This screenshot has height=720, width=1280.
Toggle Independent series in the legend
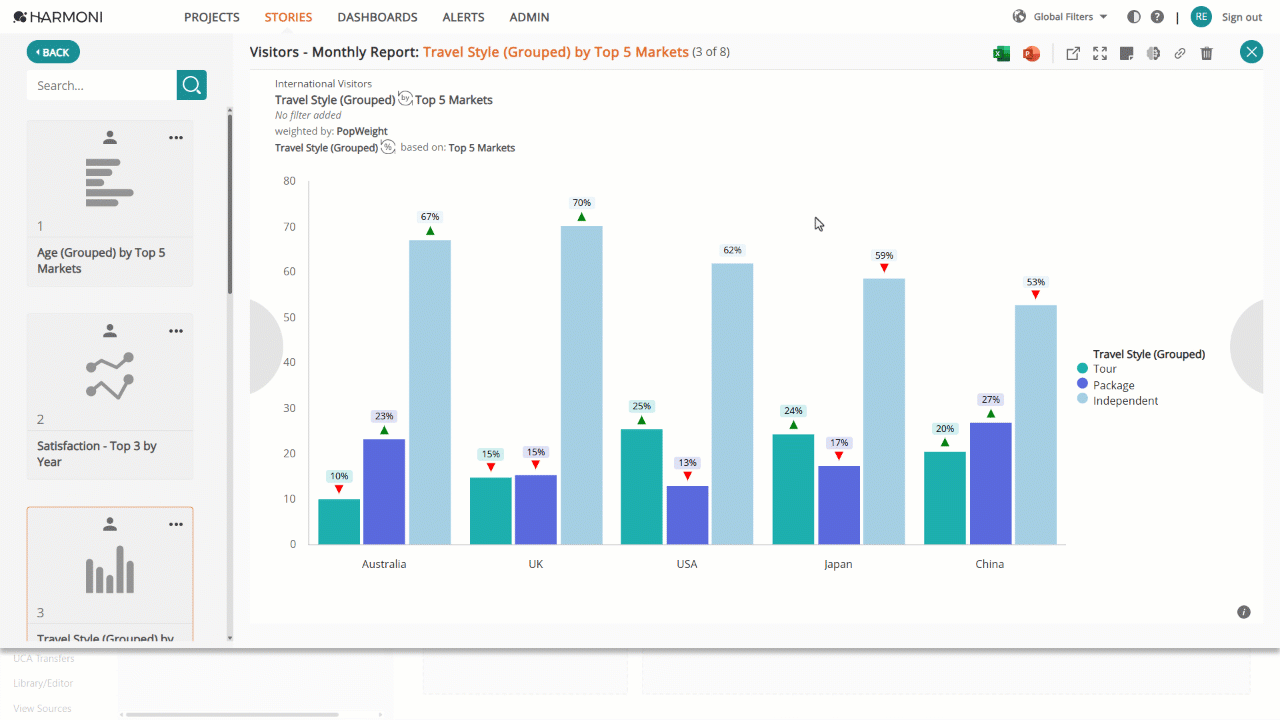(1117, 401)
